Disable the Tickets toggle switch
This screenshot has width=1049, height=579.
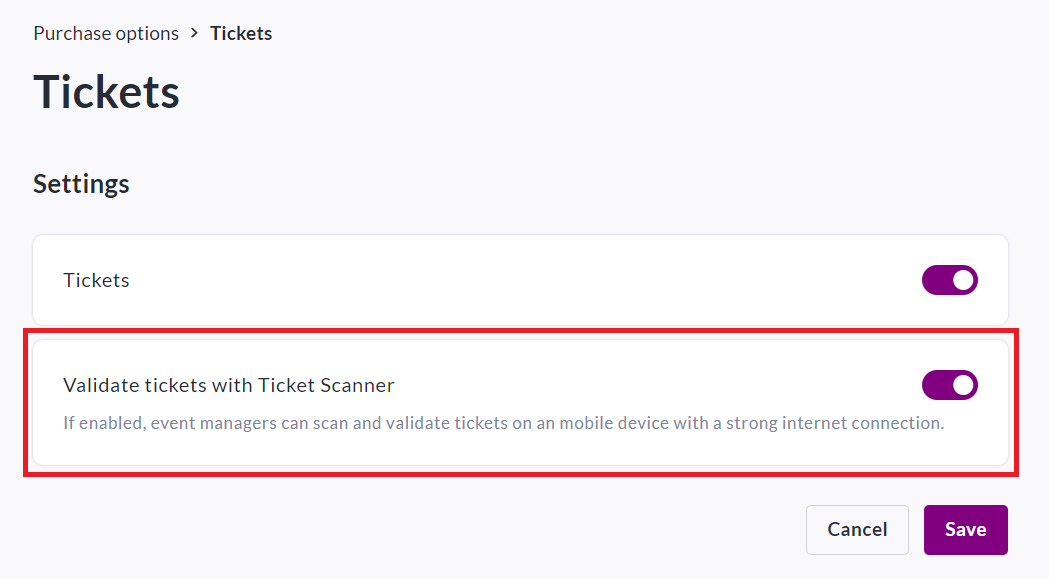pyautogui.click(x=949, y=280)
